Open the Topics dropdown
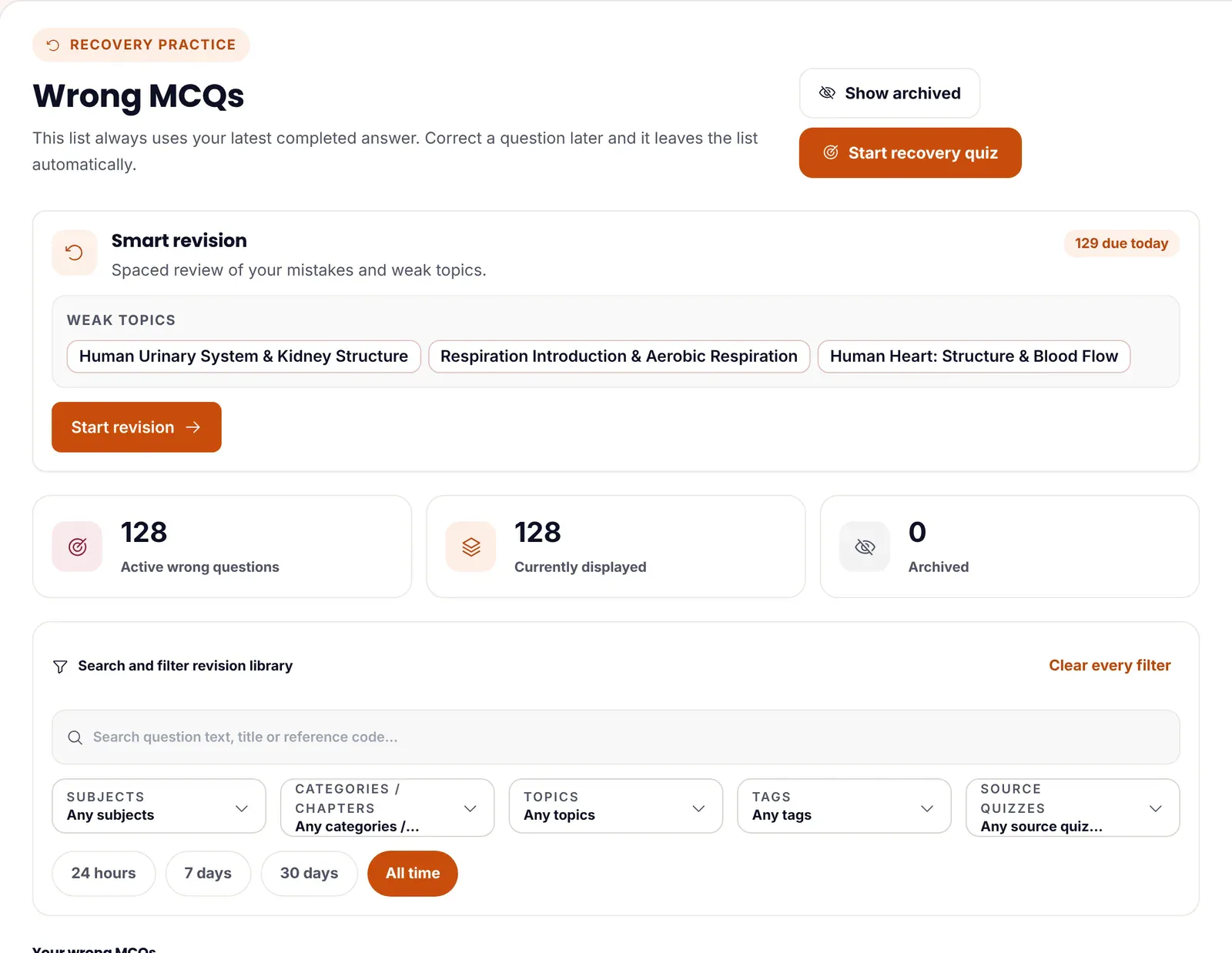Viewport: 1232px width, 953px height. click(615, 806)
